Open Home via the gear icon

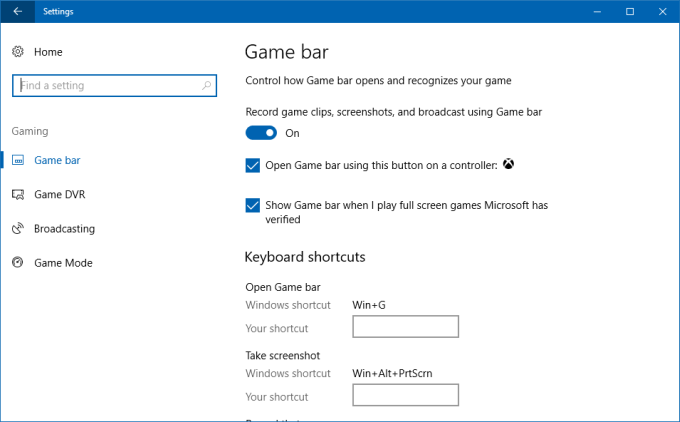point(17,52)
